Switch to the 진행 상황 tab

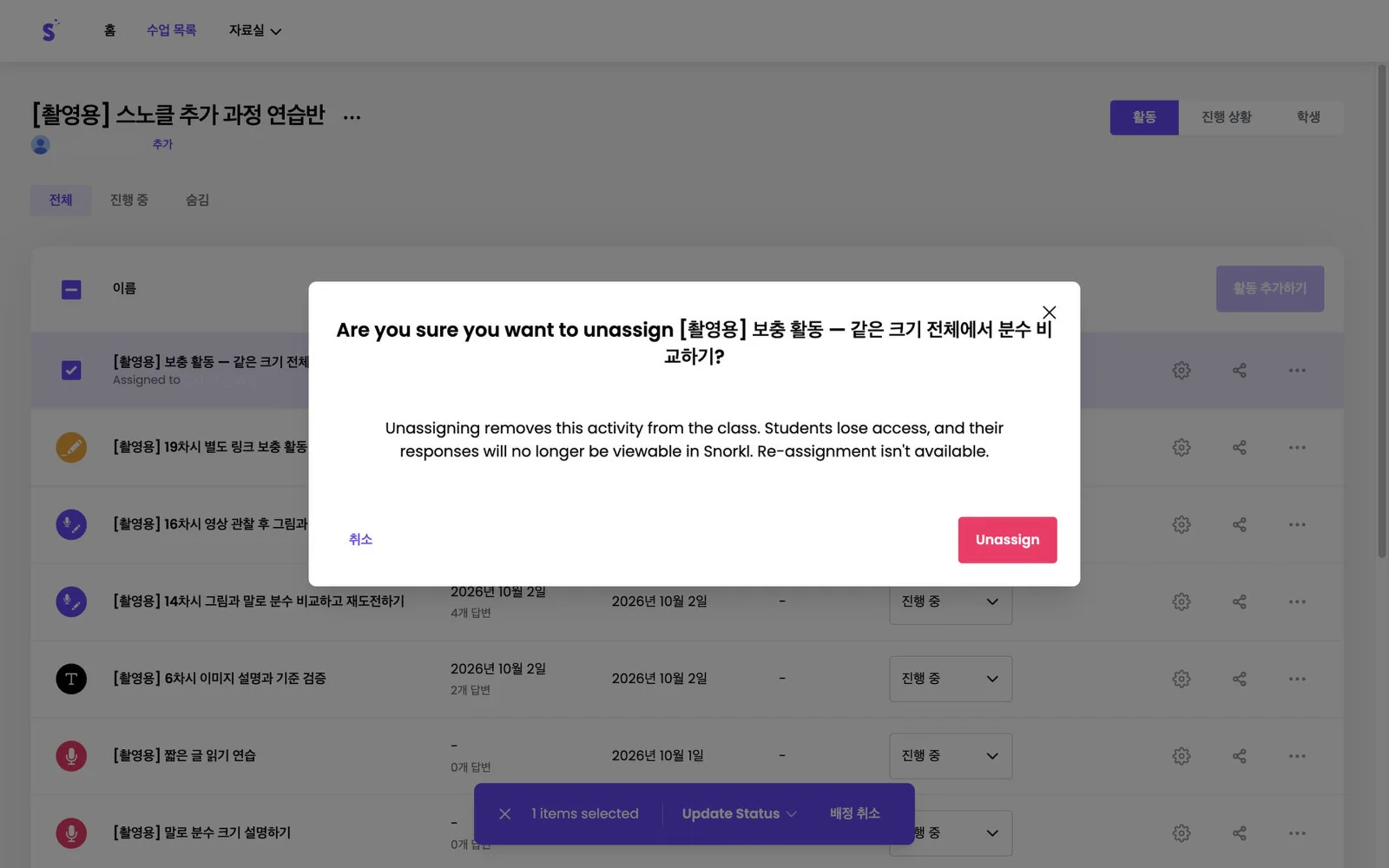coord(1226,117)
